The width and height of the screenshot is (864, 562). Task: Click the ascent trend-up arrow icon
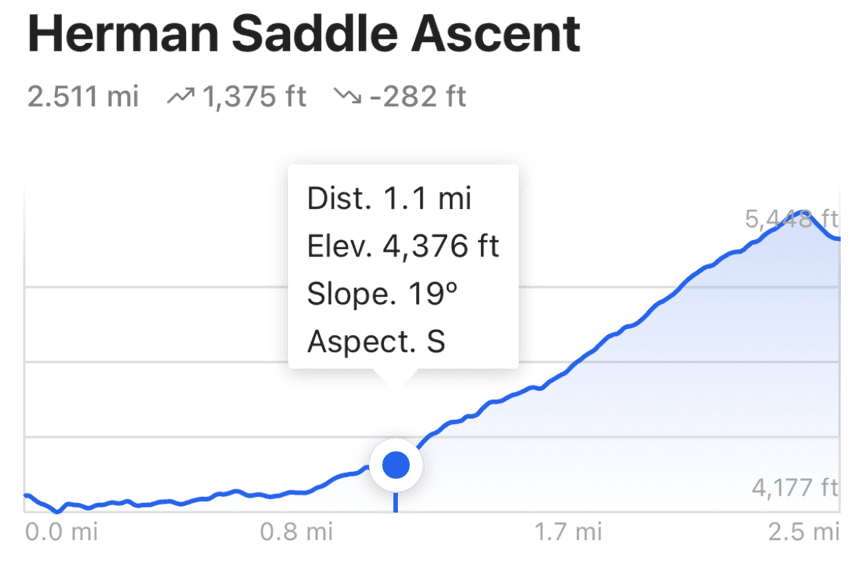coord(182,97)
